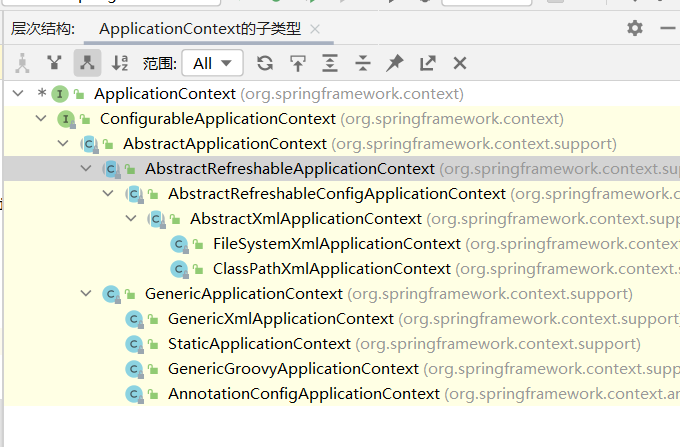Collapse AbstractRefreshableConfigApplicationContext node
Screen dimensions: 680x447
pyautogui.click(x=108, y=193)
